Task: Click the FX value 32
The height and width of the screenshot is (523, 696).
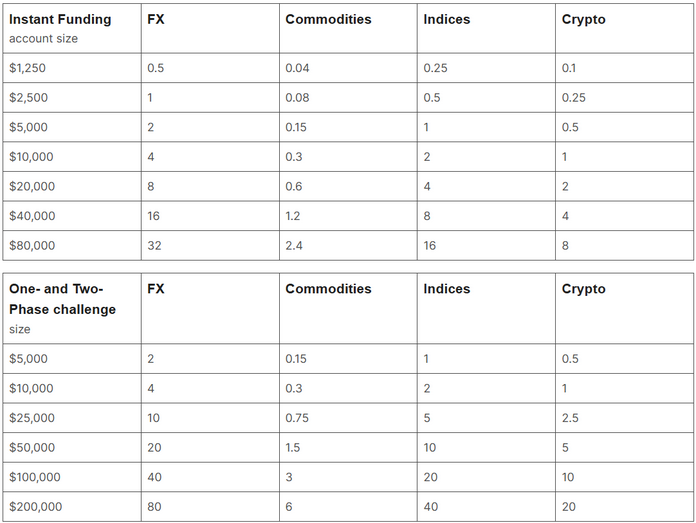Action: pos(154,246)
